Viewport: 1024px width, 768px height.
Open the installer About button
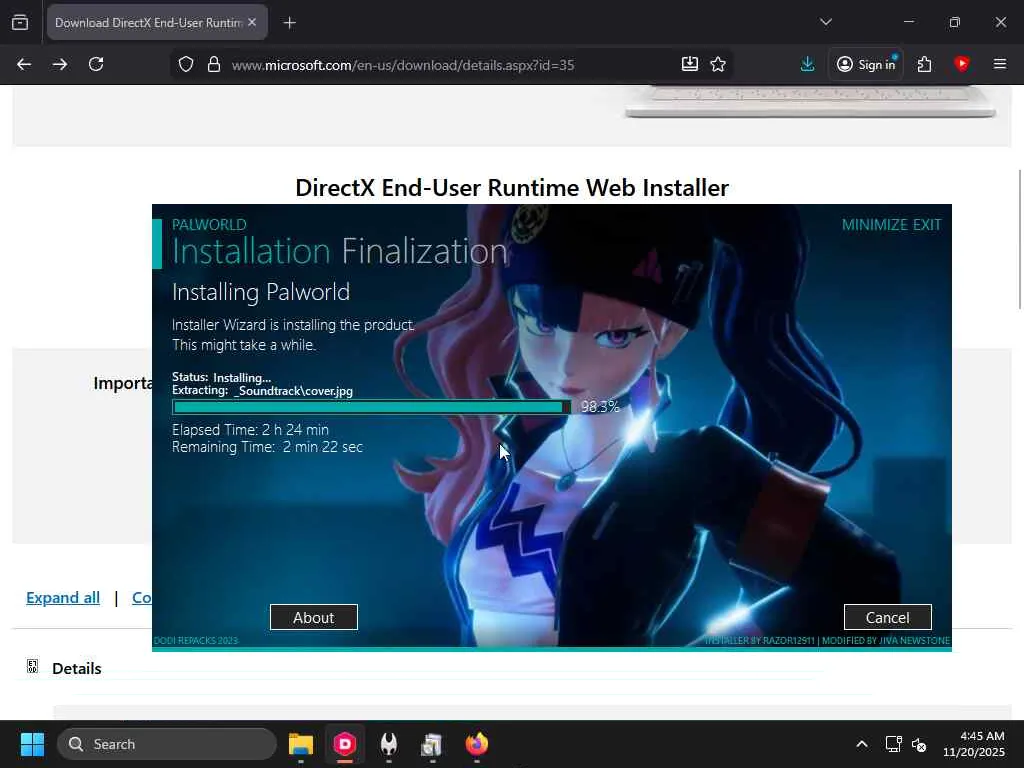coord(313,617)
